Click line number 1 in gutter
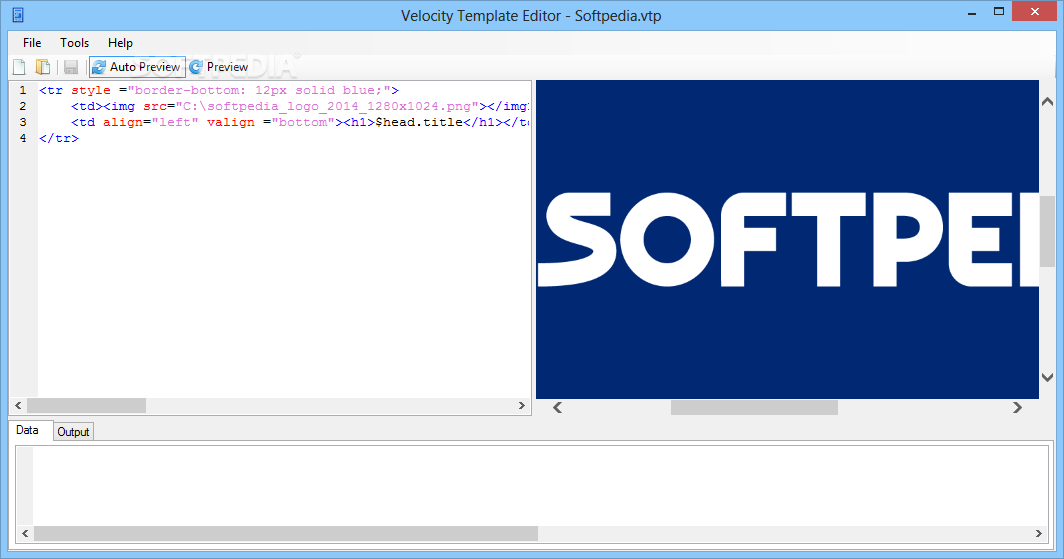This screenshot has width=1064, height=559. coord(23,90)
